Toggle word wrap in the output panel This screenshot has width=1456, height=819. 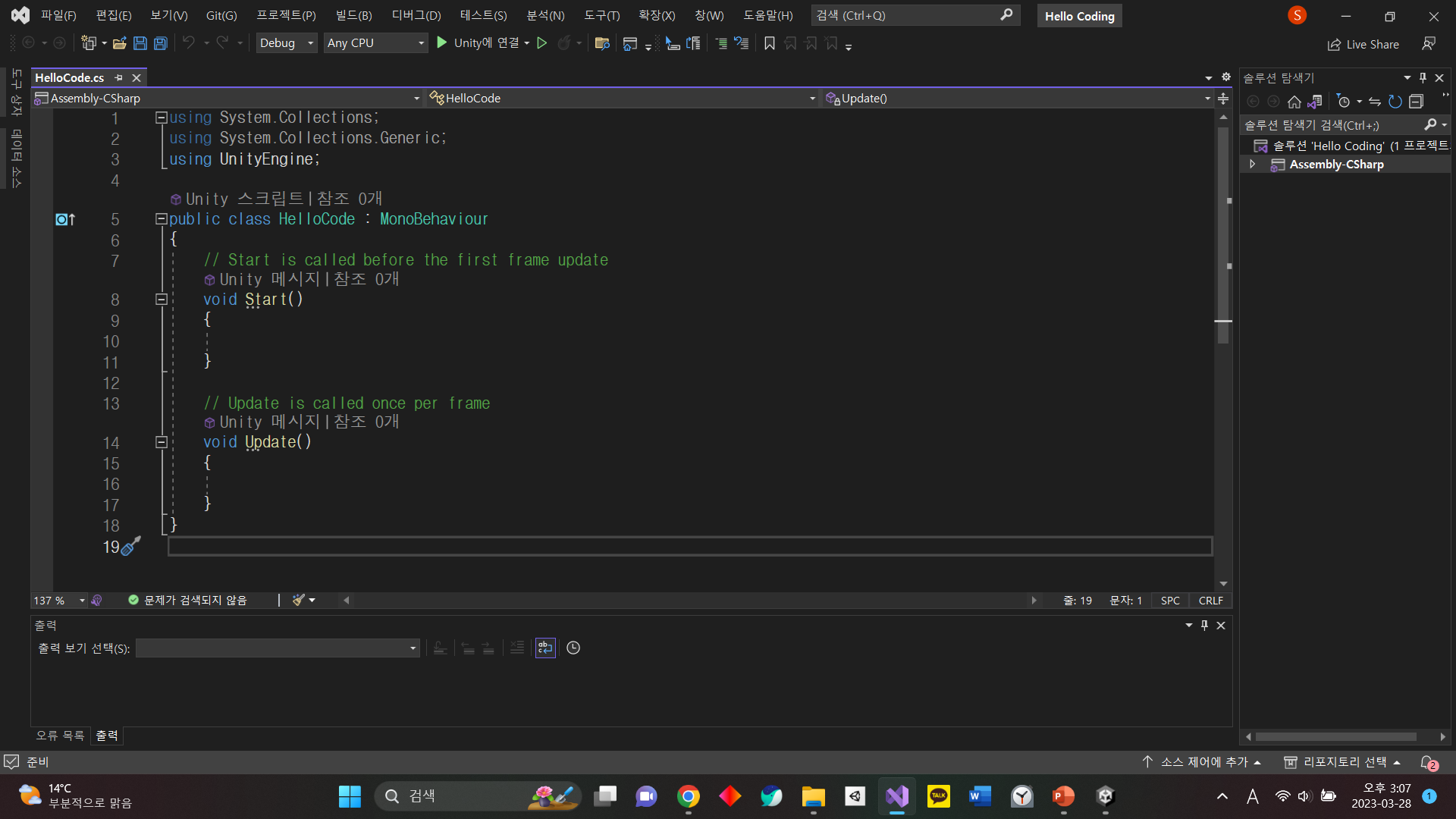point(545,648)
